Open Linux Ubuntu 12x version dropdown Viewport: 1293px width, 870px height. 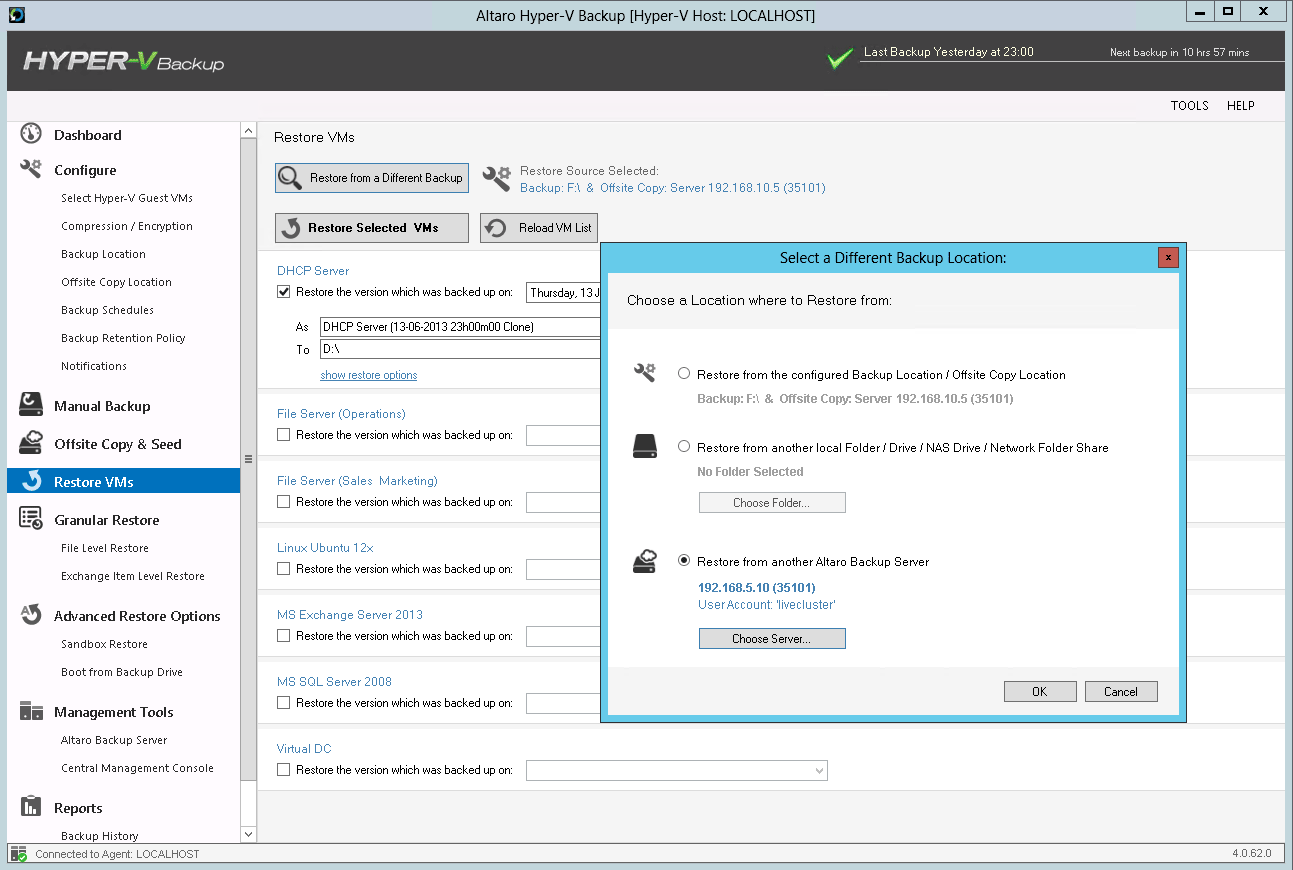click(x=563, y=569)
